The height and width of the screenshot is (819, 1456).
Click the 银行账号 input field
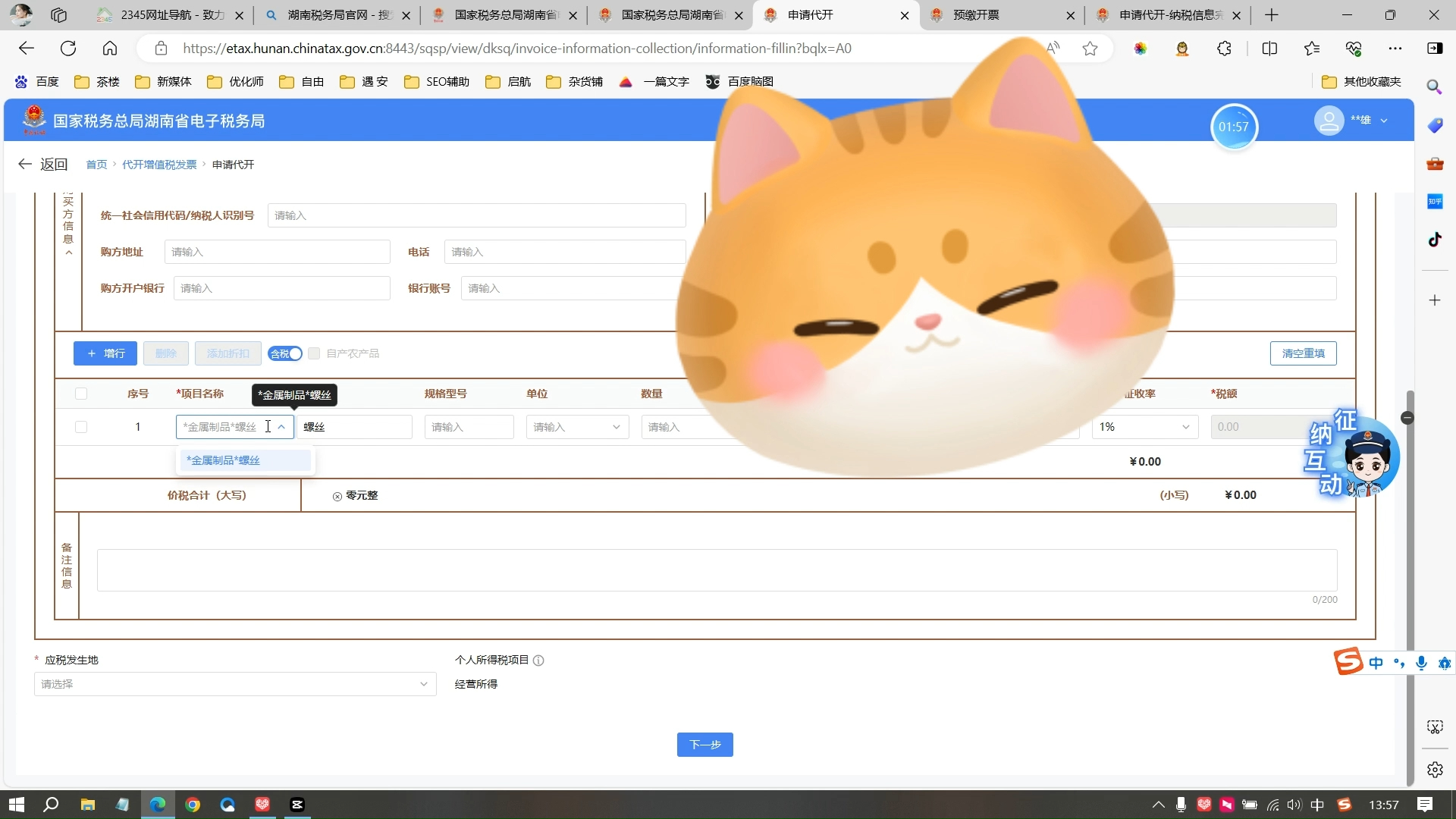pos(573,289)
